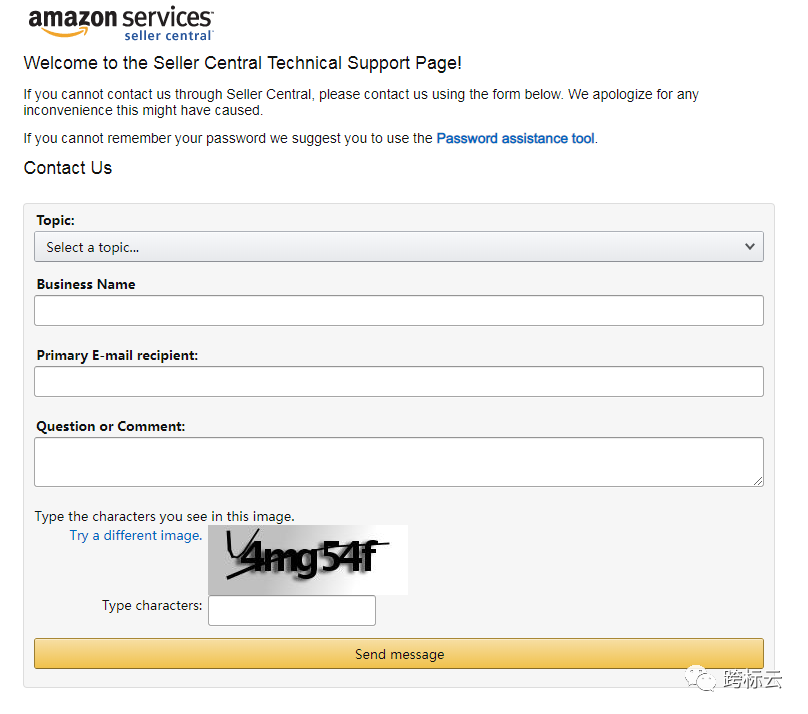Click the Question or Comment text area
The width and height of the screenshot is (808, 714).
coord(399,462)
